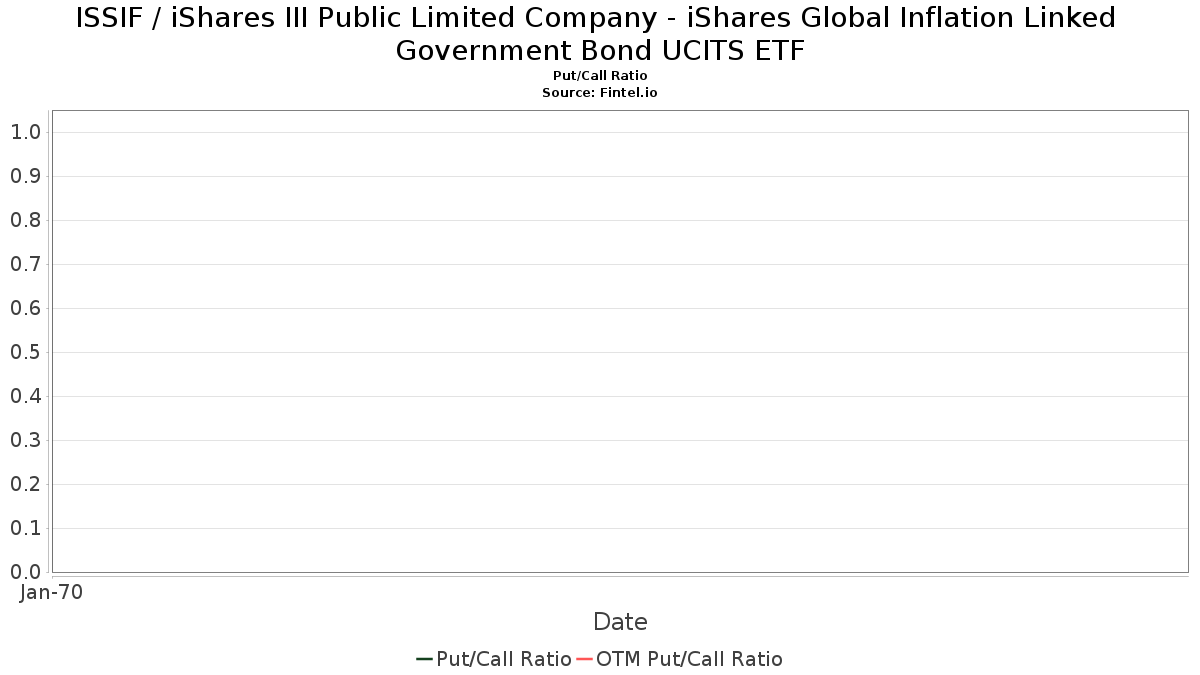Click the 0.8 y-axis tick label
This screenshot has height=675, width=1200.
[x=25, y=220]
